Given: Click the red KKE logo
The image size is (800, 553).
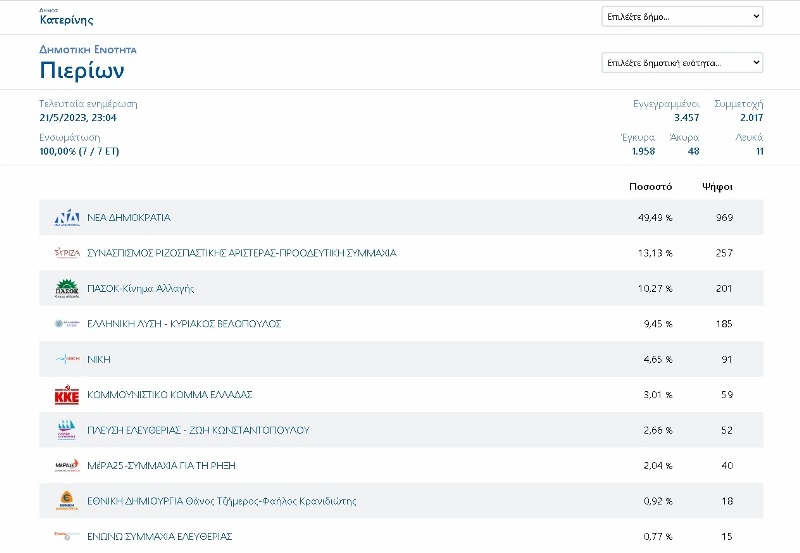Looking at the screenshot, I should [x=67, y=395].
